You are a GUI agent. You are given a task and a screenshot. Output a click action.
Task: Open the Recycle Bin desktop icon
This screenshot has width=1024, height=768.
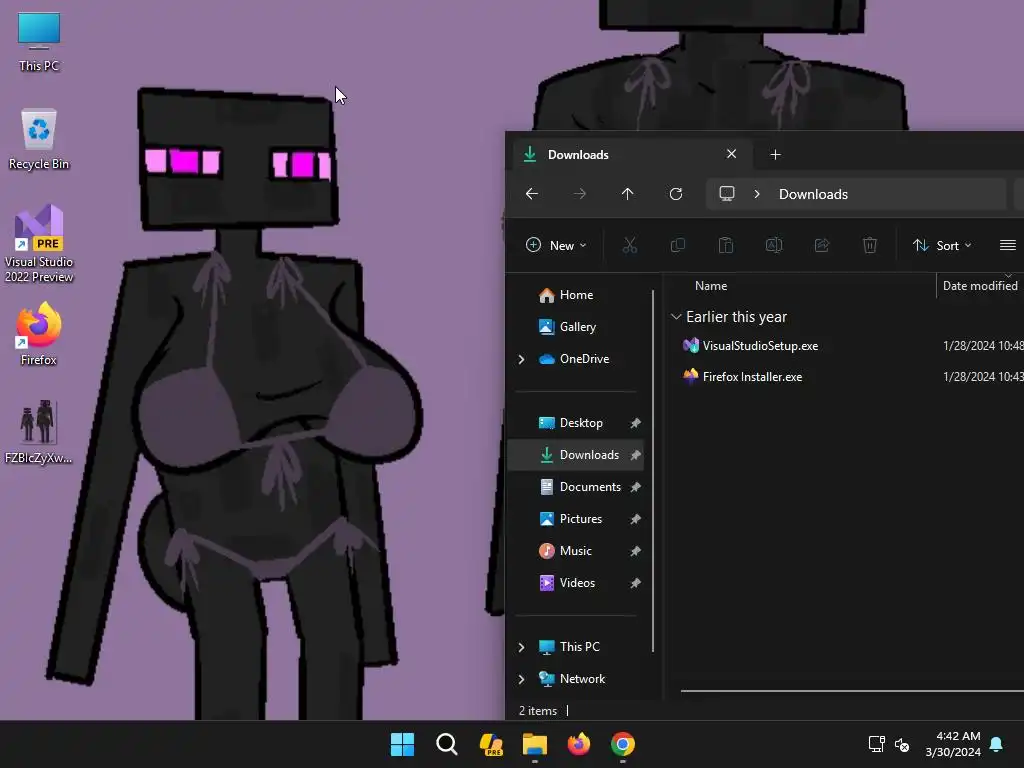pos(39,139)
